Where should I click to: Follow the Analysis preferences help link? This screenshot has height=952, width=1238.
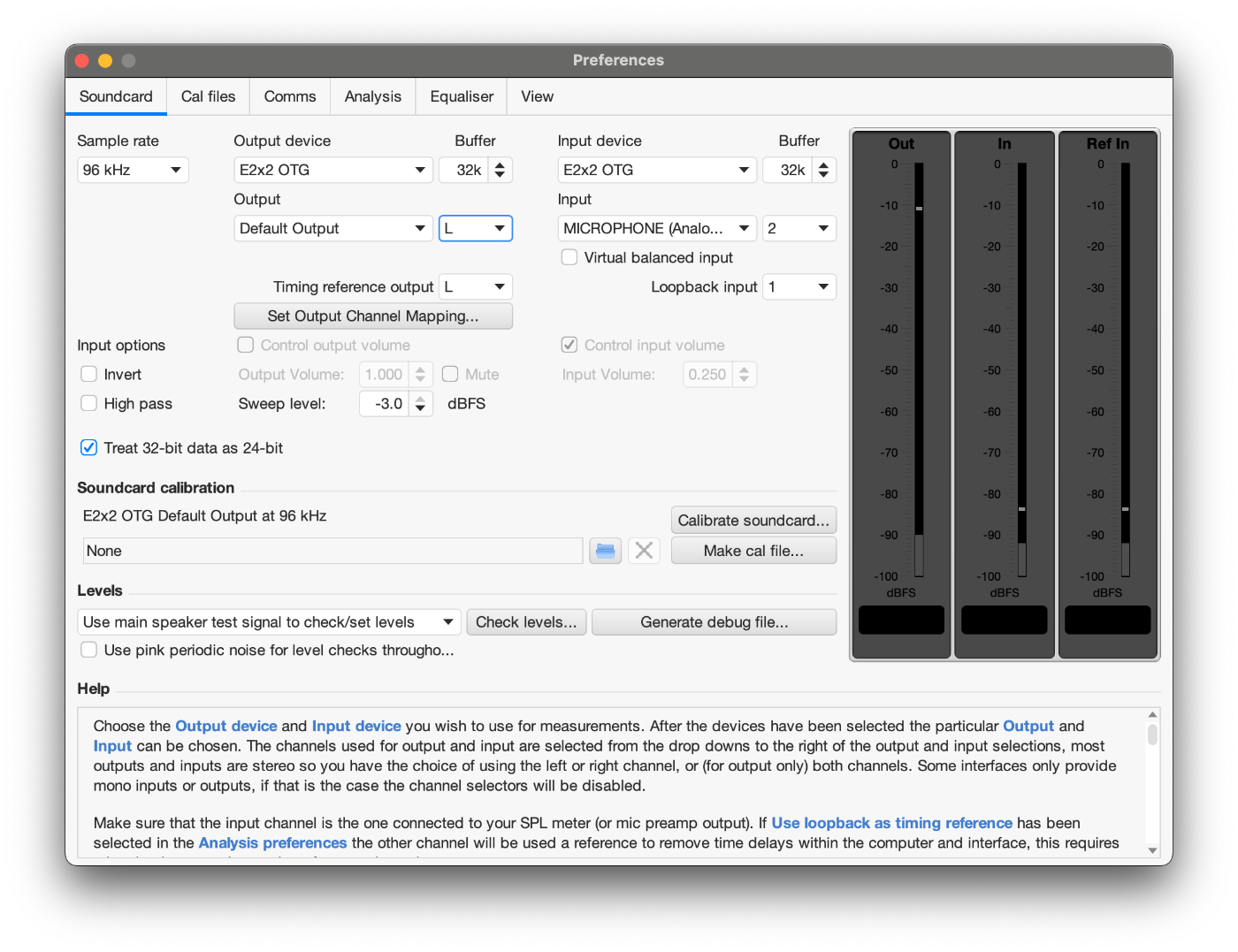click(x=272, y=842)
